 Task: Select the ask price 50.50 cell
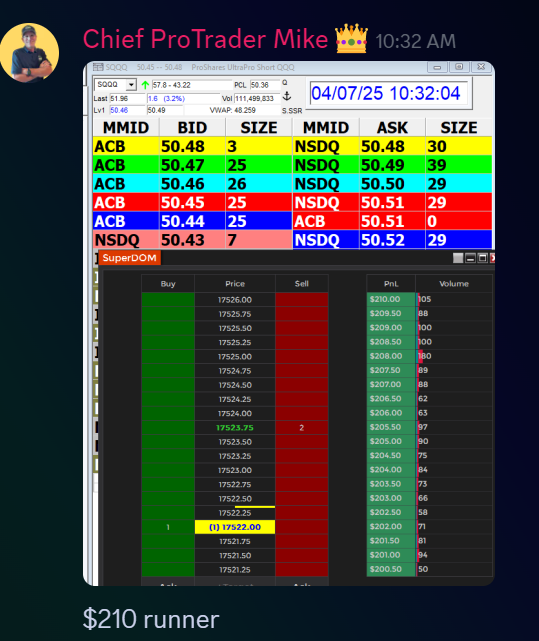coord(392,184)
